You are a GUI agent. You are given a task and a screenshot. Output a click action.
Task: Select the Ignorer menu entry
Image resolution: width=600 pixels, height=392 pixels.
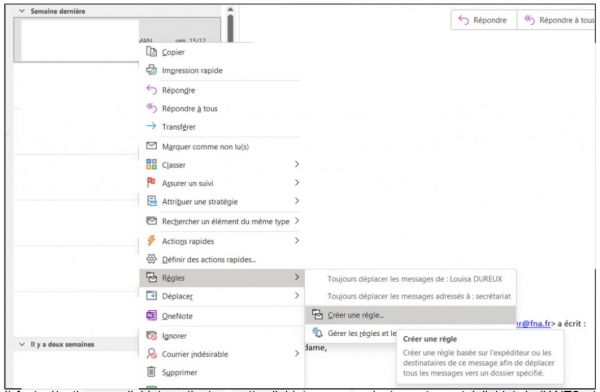(x=222, y=336)
